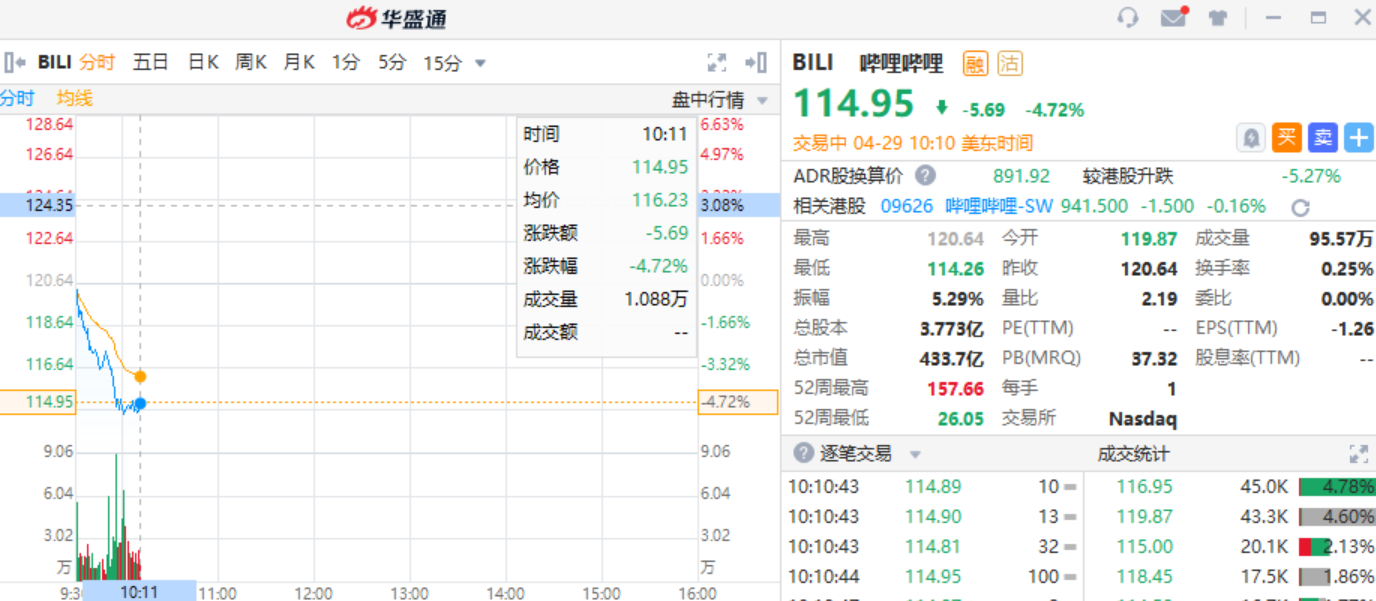Image resolution: width=1376 pixels, height=601 pixels.
Task: Switch to 日K daily candlestick chart
Action: coord(203,62)
